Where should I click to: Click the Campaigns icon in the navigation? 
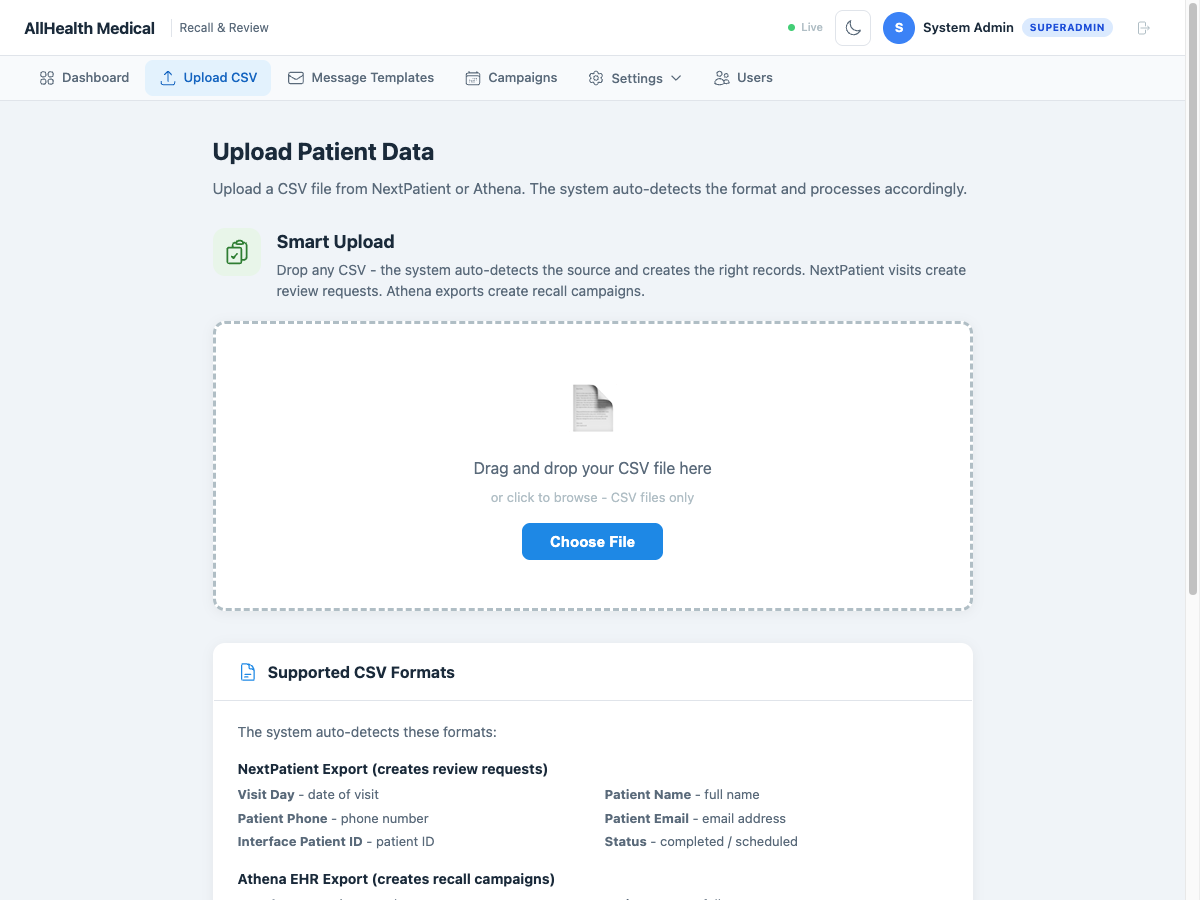tap(471, 77)
